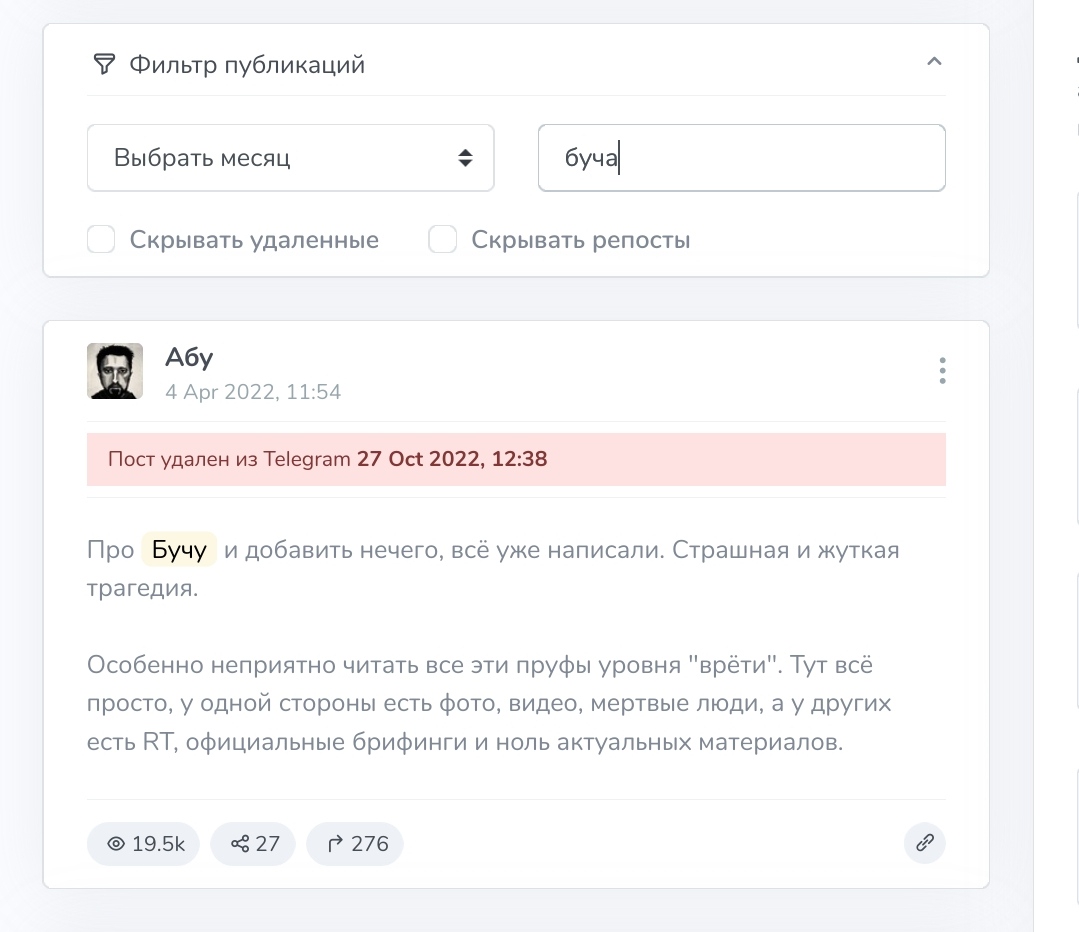This screenshot has width=1079, height=932.
Task: Click the 'Скрывать репосты' label text
Action: point(580,240)
